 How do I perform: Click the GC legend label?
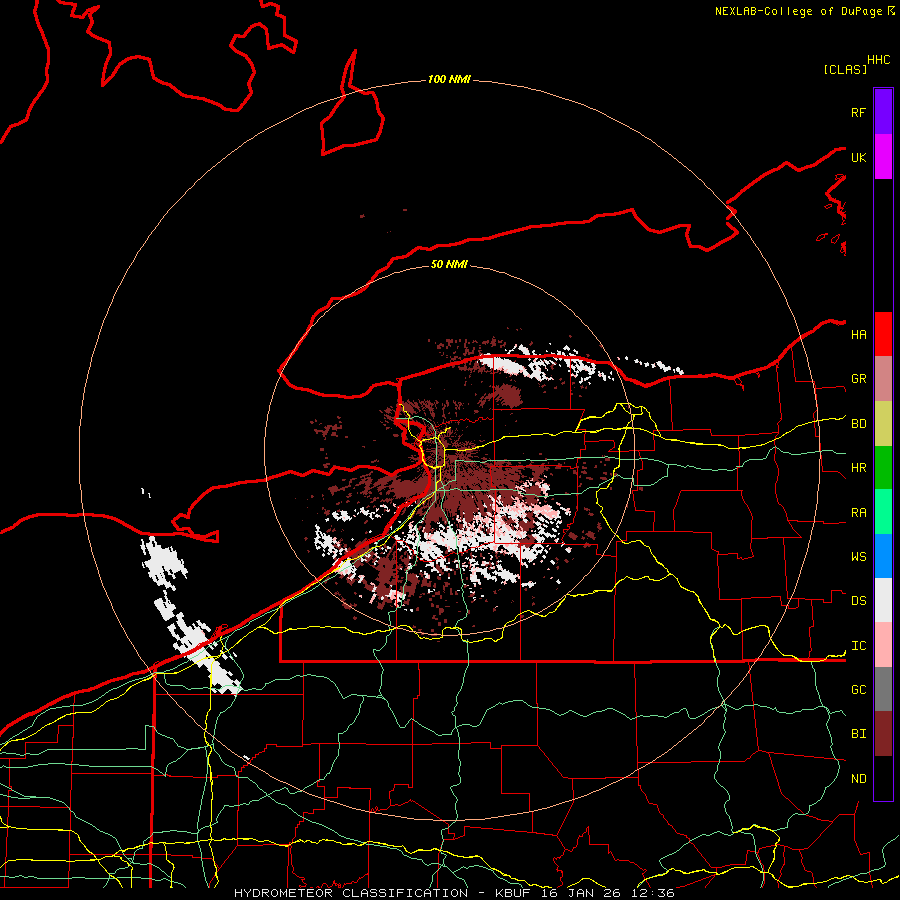coord(858,689)
